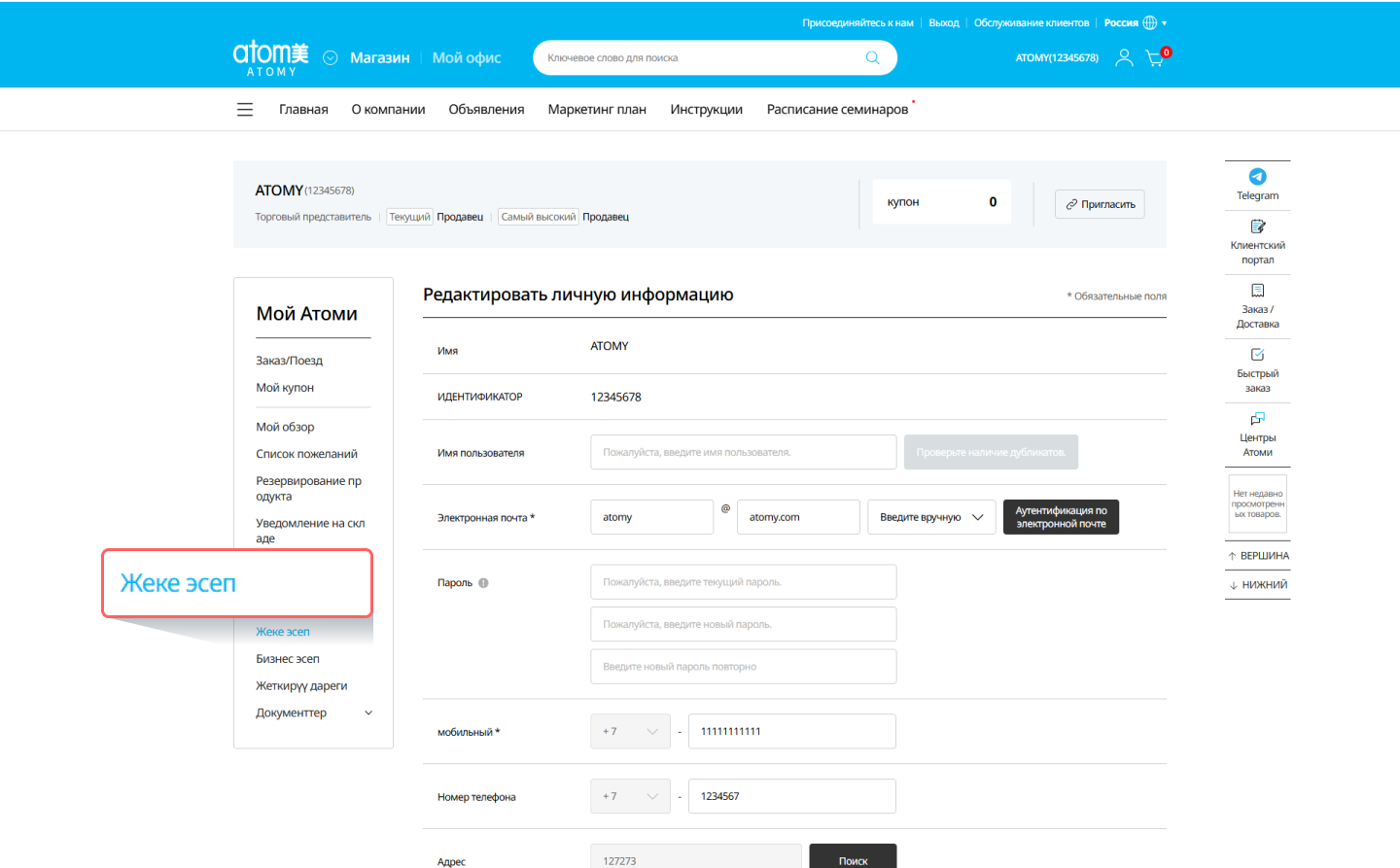Click the search magnifier icon
The image size is (1400, 868).
(x=872, y=57)
